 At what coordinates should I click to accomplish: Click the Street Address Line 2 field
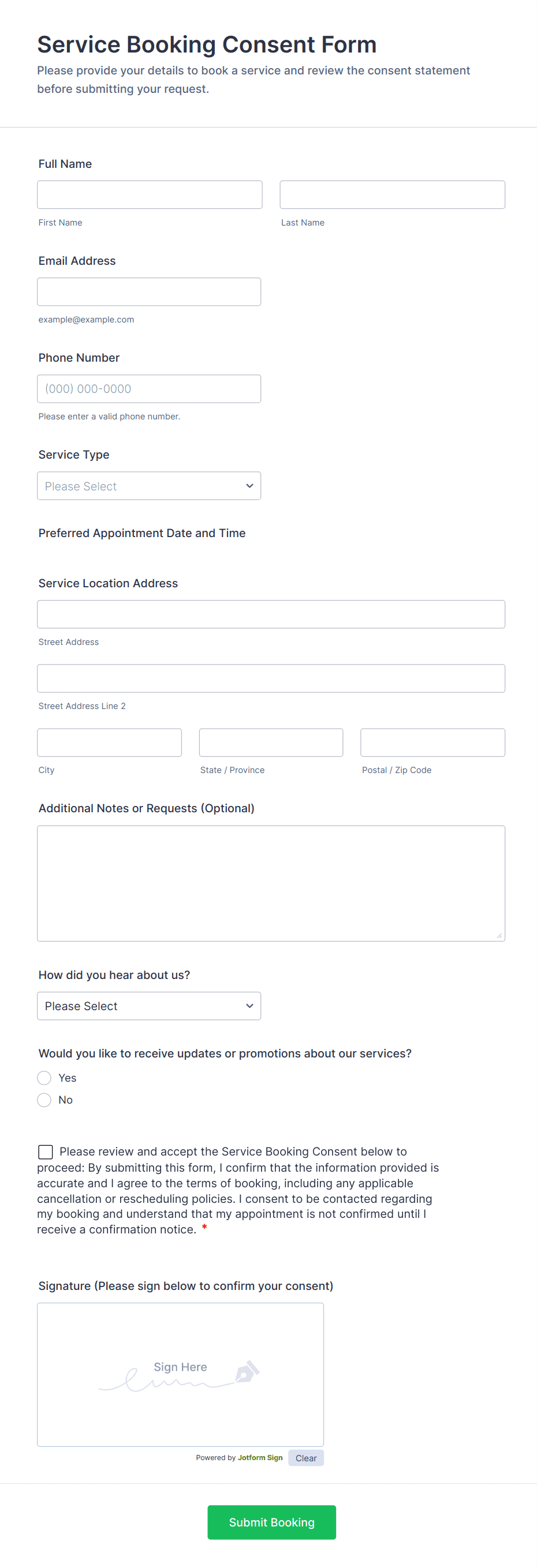coord(271,678)
